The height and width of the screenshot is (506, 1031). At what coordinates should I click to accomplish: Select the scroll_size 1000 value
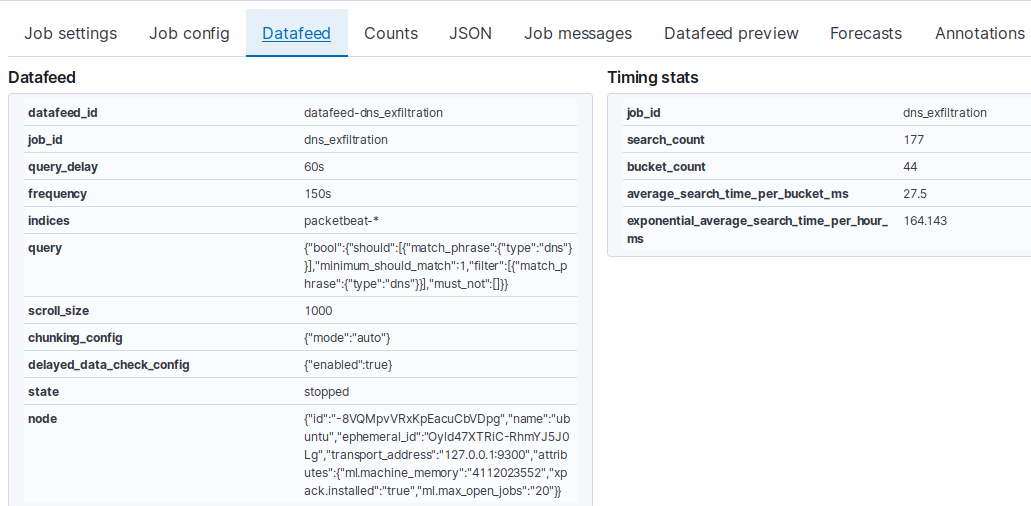(318, 311)
